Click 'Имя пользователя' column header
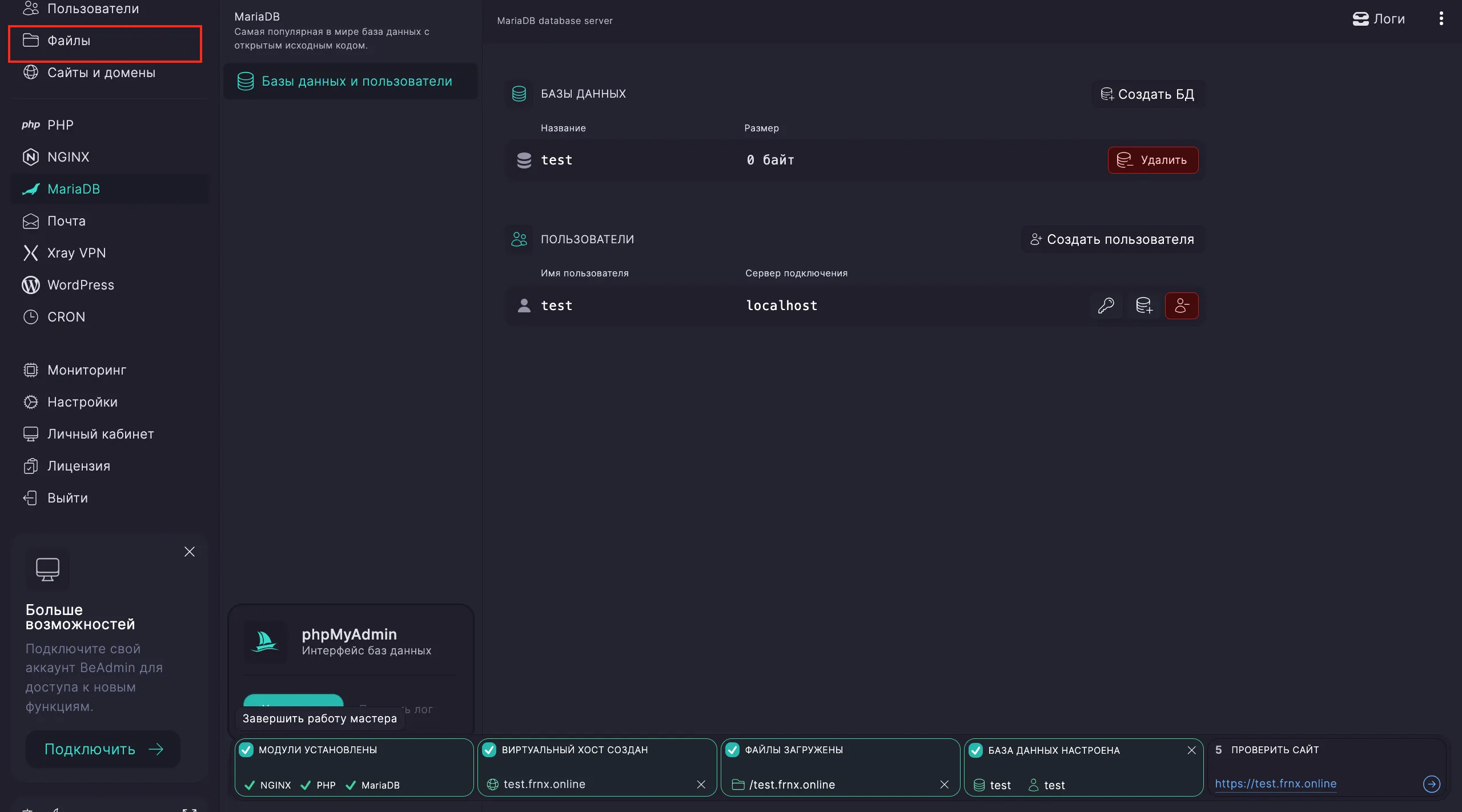 click(x=585, y=273)
